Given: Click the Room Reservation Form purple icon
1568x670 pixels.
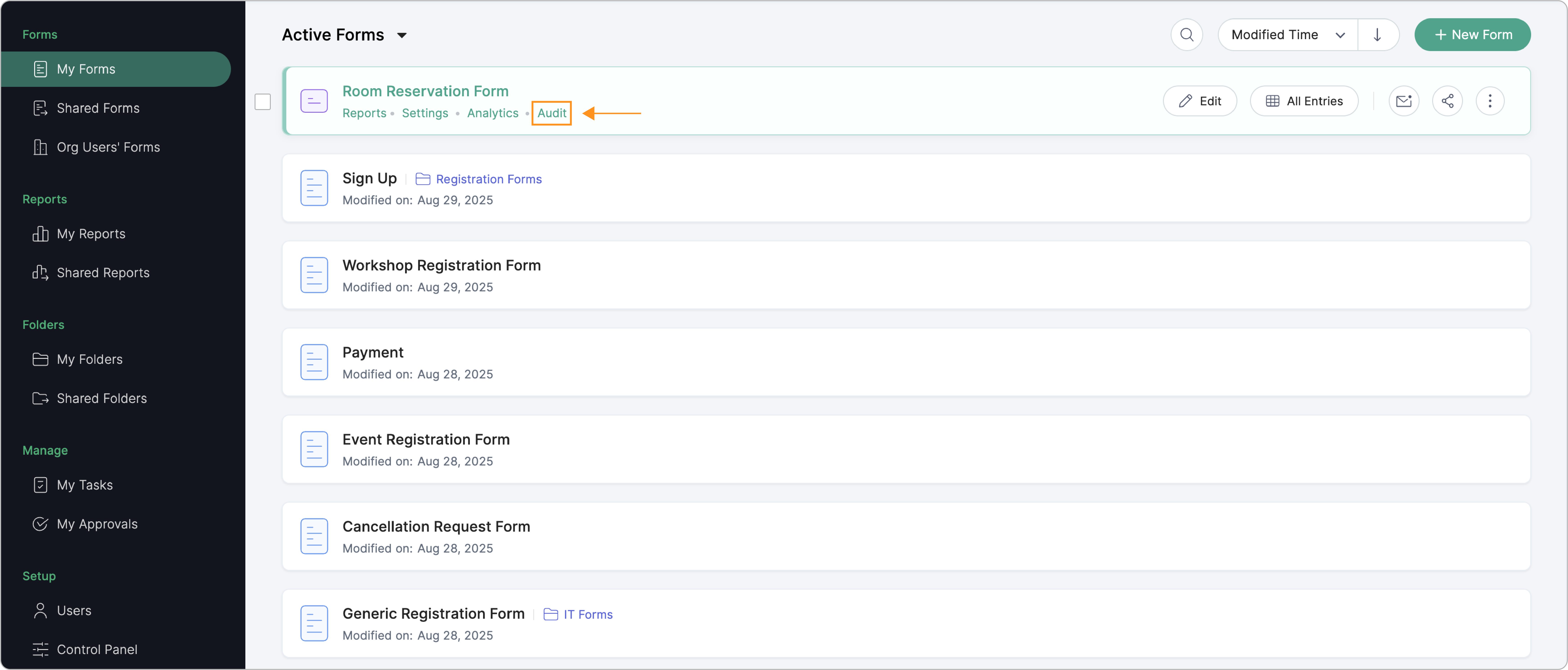Looking at the screenshot, I should point(314,101).
